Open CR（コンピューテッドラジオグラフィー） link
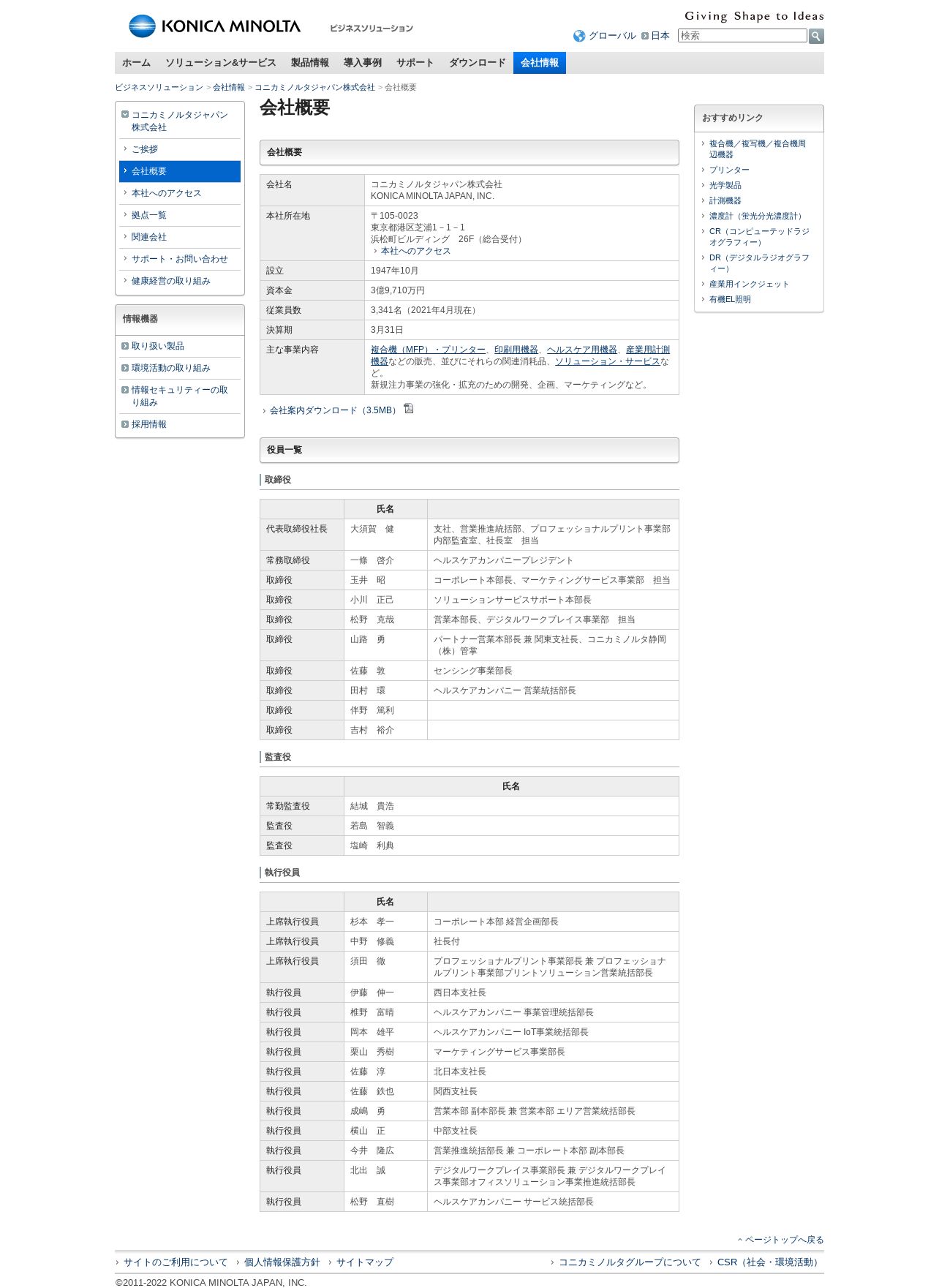Viewport: 939px width, 1288px height. [x=759, y=237]
